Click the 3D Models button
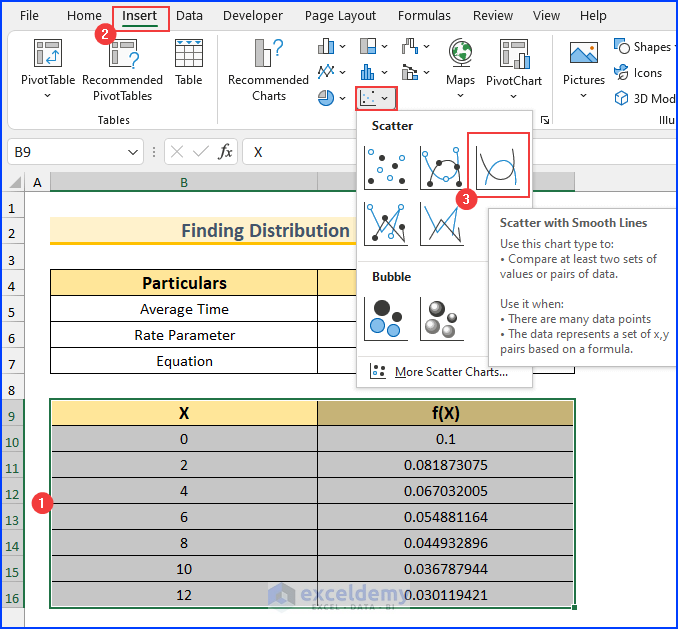The image size is (678, 629). (644, 99)
